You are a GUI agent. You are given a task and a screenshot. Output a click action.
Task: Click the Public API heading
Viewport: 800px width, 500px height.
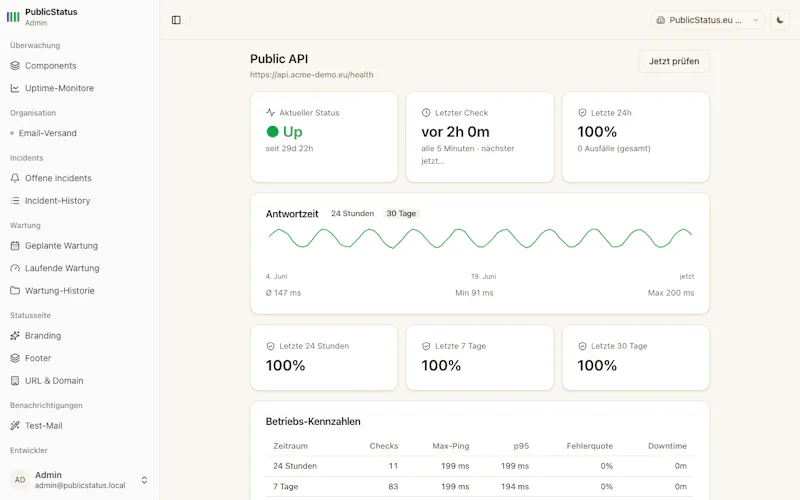(x=279, y=59)
